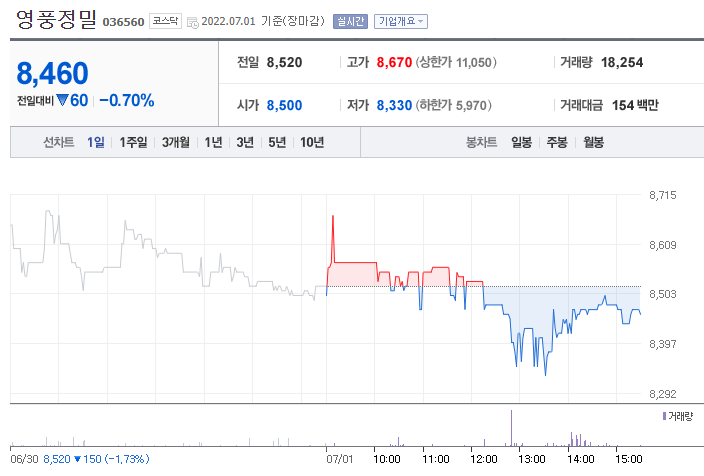Screen dimensions: 704x476
Task: Click the lower limit price 5,970
Action: 471,106
